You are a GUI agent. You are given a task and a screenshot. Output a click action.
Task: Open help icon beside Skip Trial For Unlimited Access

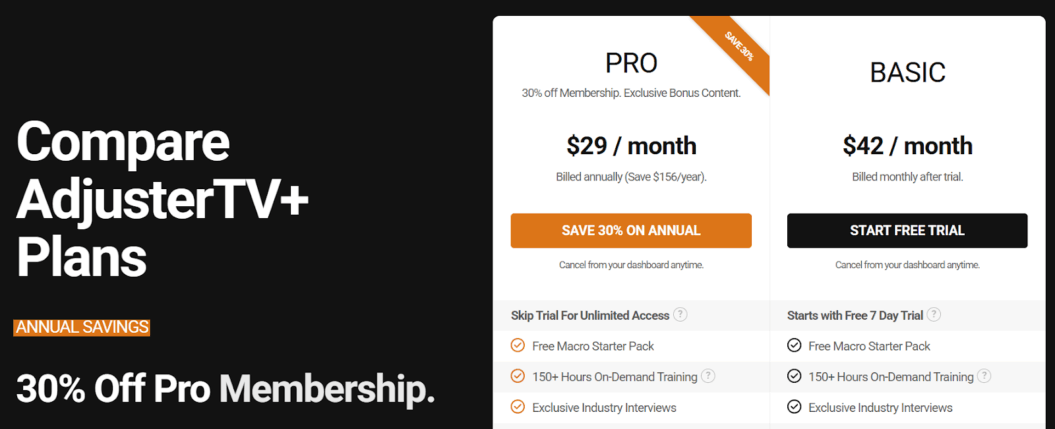(680, 315)
